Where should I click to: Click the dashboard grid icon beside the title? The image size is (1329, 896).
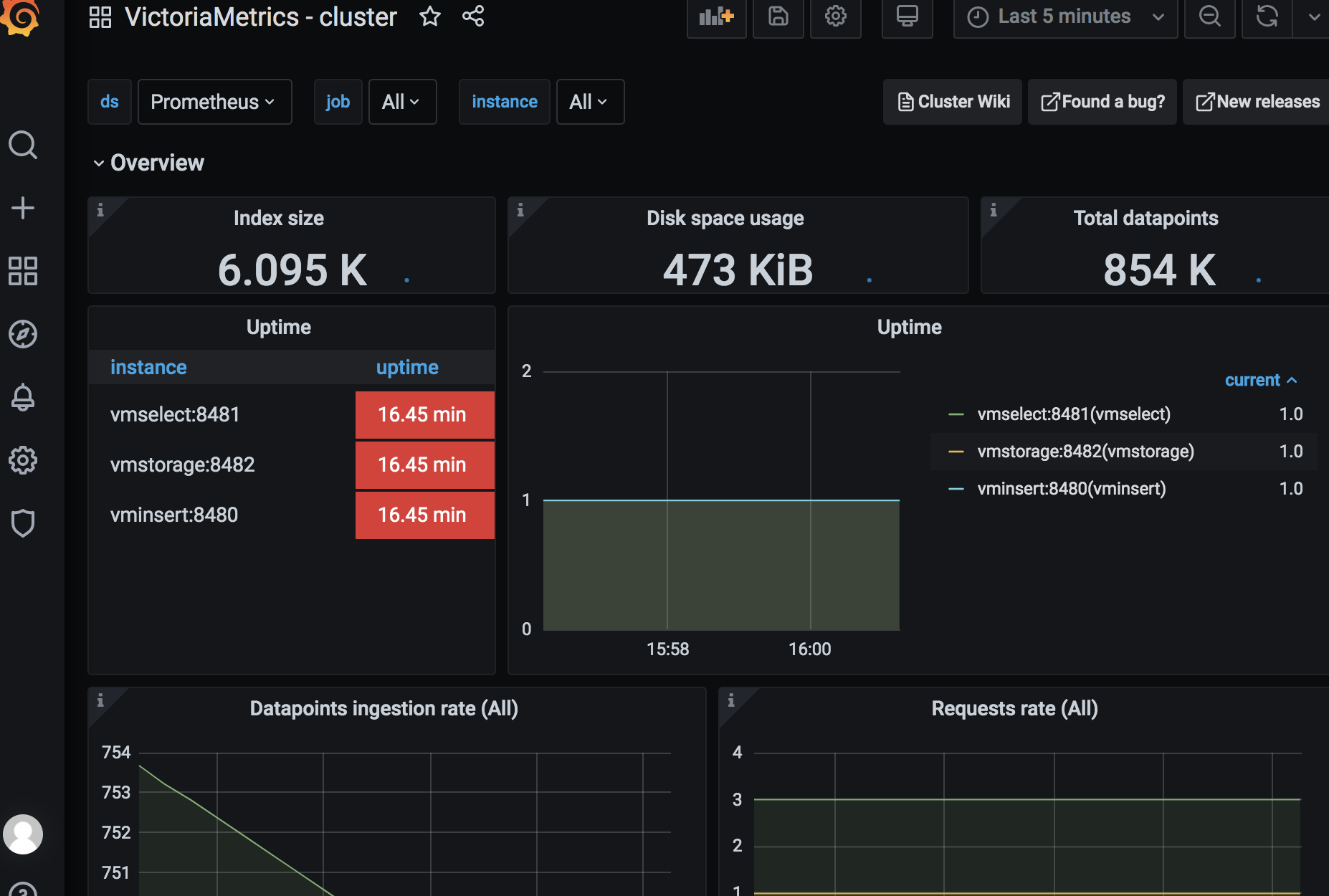[100, 17]
